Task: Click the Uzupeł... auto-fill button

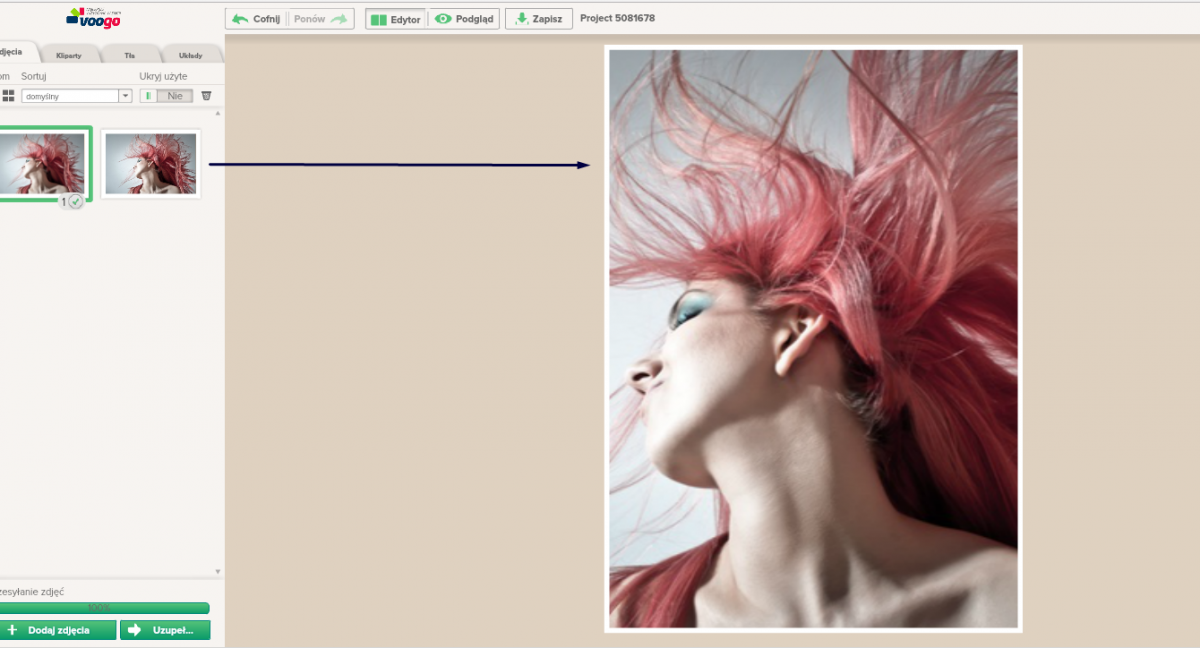Action: 165,630
